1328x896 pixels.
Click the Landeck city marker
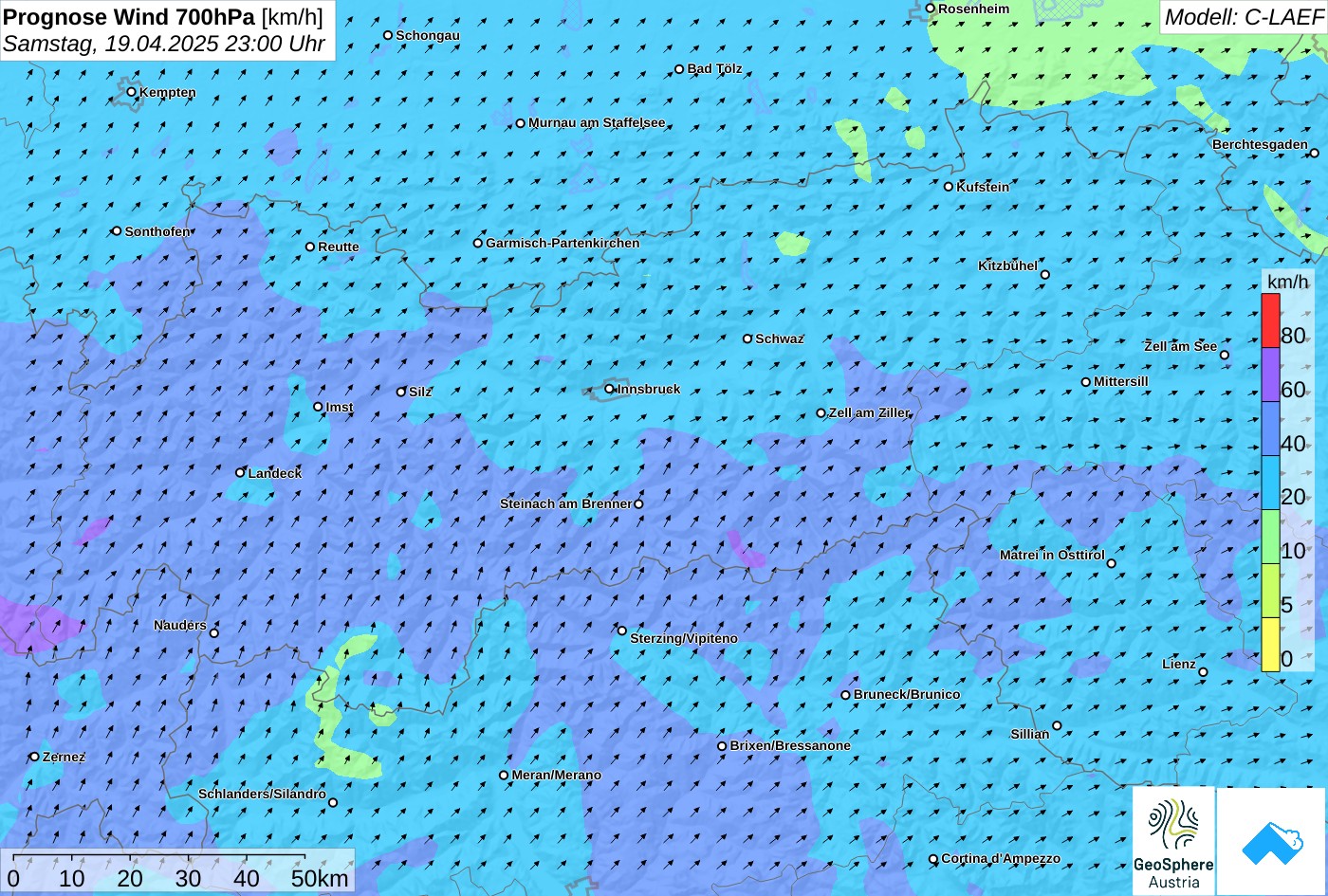[240, 472]
